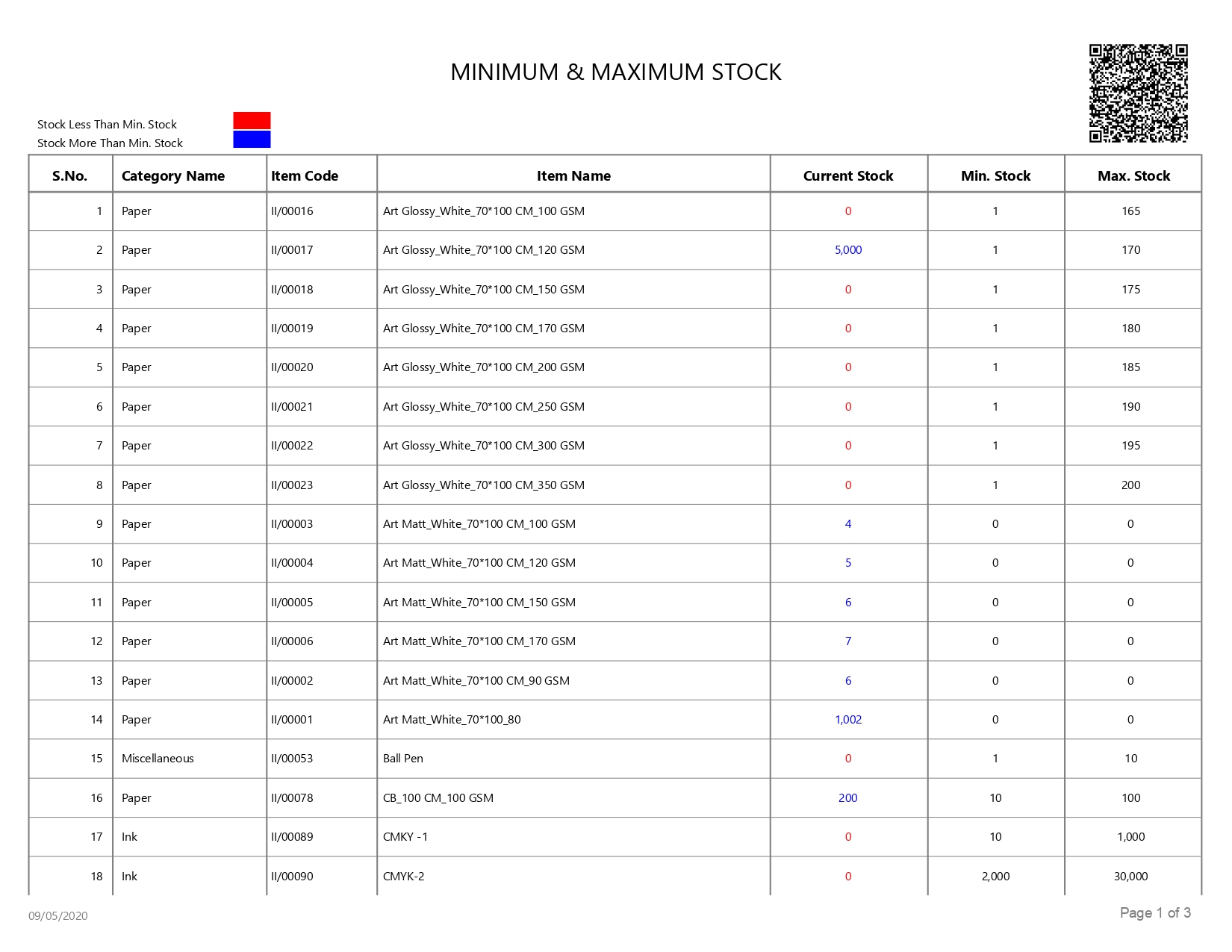Select the Item Name column header

573,176
